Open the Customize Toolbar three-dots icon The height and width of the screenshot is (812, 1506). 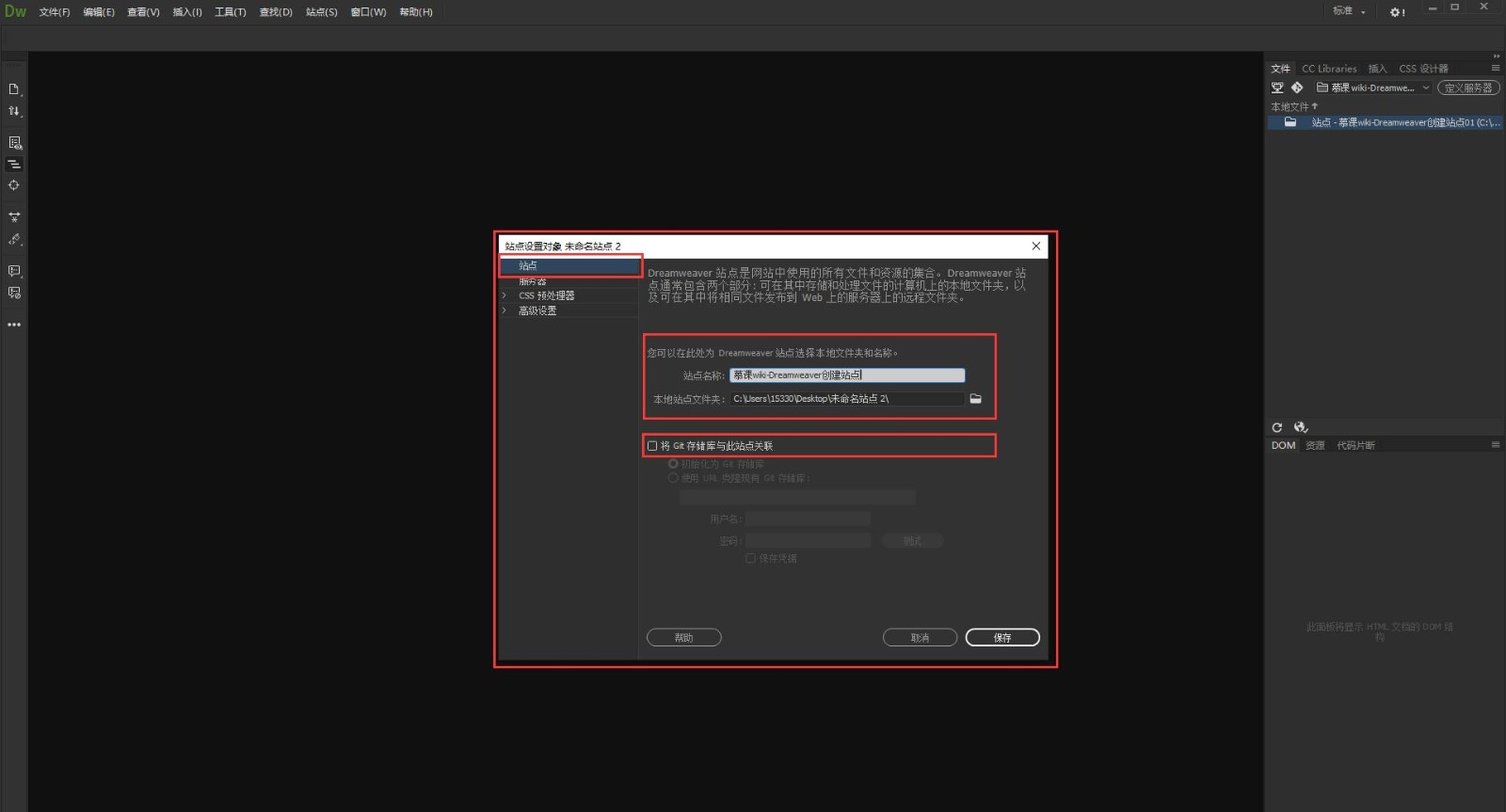(14, 325)
